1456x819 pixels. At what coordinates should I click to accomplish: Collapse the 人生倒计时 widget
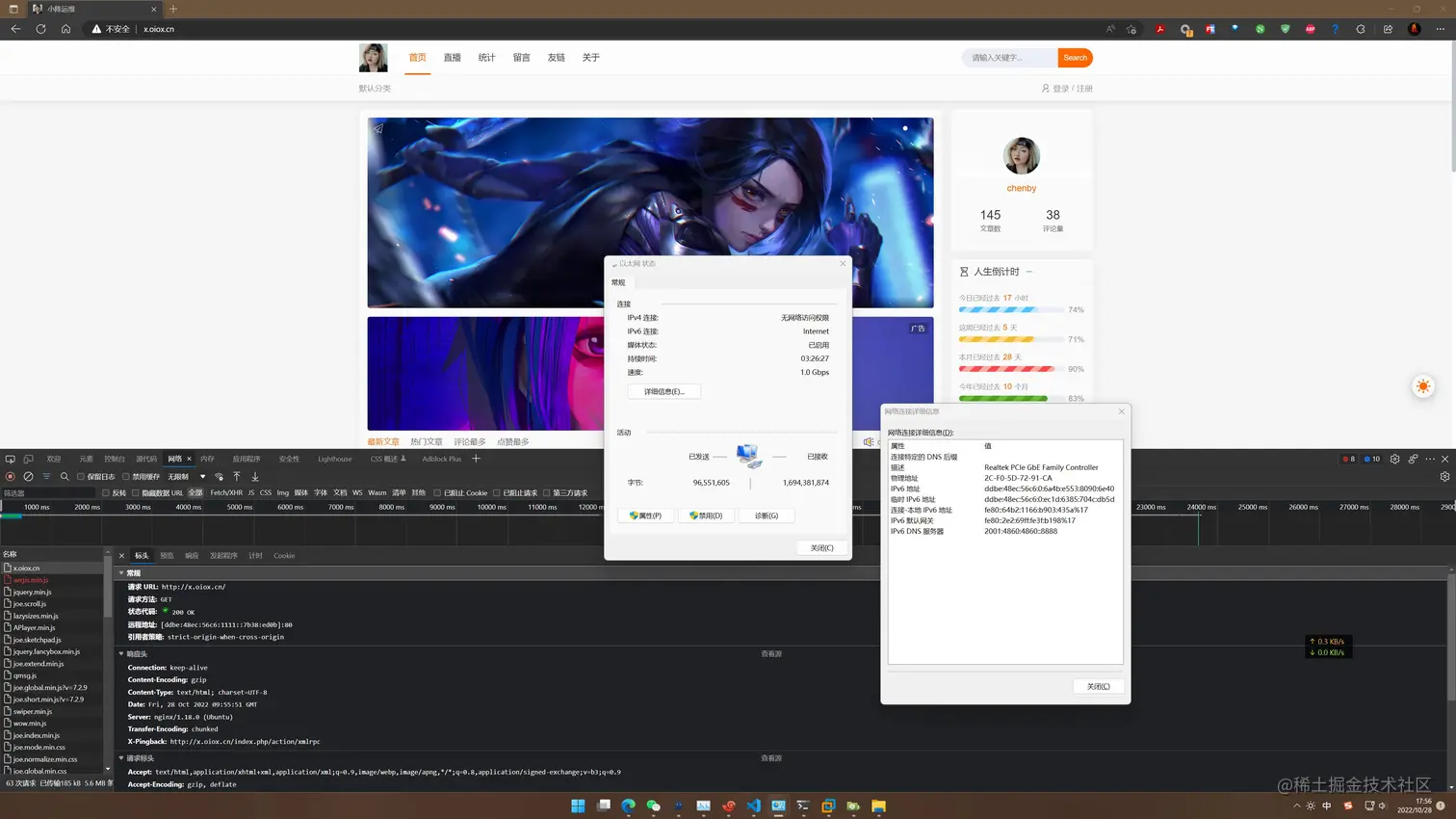click(1029, 272)
